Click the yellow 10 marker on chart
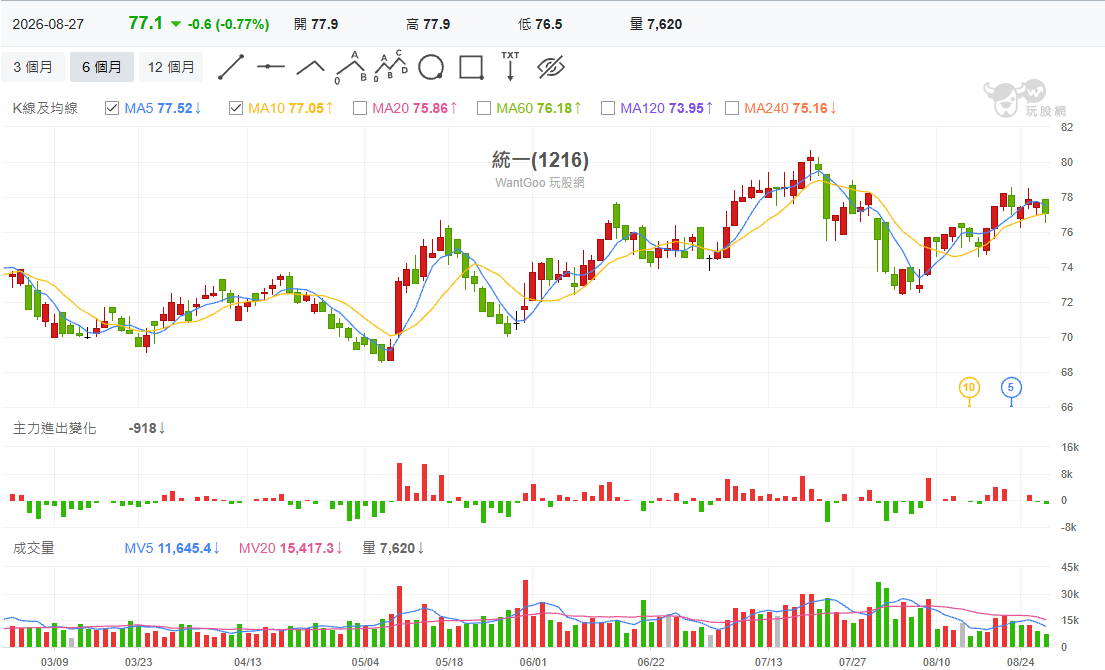 point(969,387)
